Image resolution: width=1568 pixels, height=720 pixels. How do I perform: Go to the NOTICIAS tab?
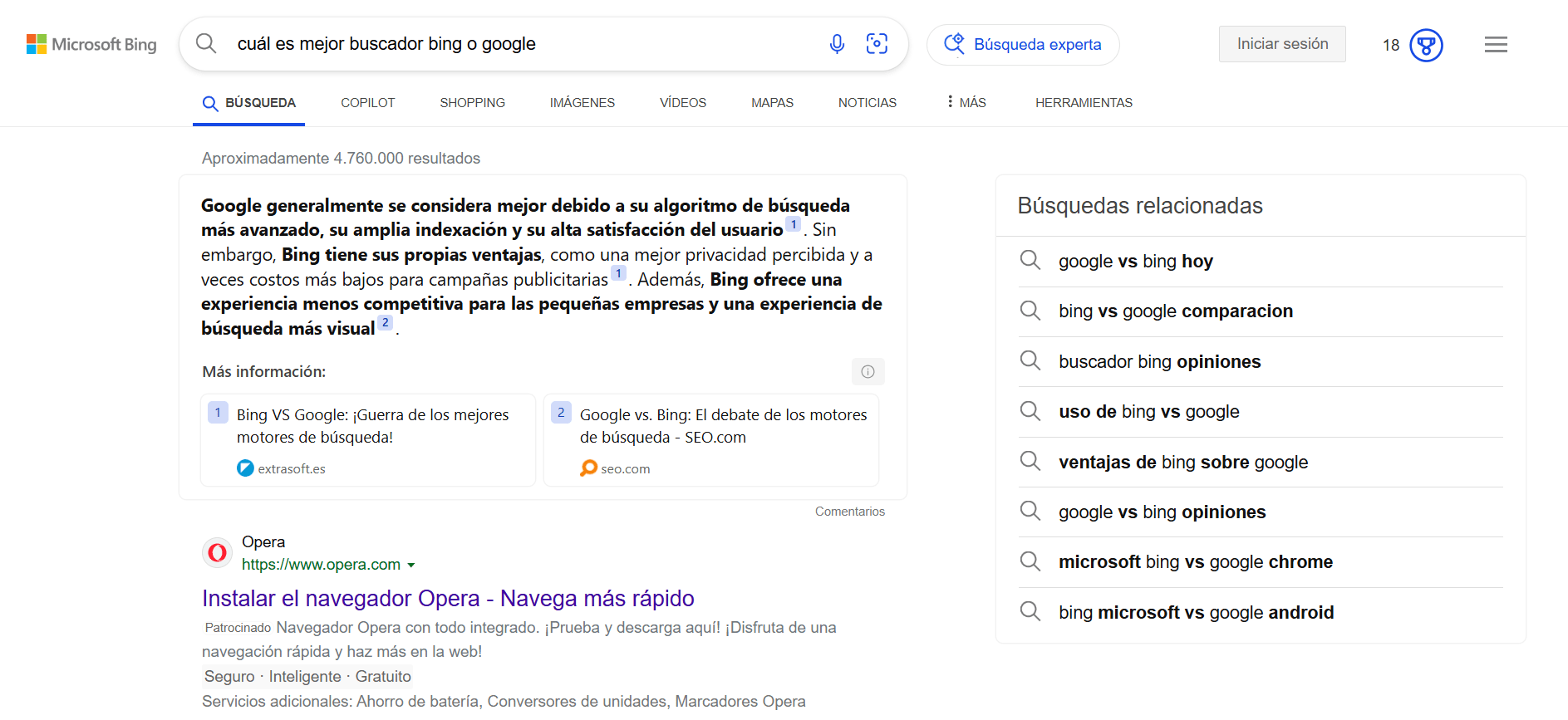coord(868,103)
